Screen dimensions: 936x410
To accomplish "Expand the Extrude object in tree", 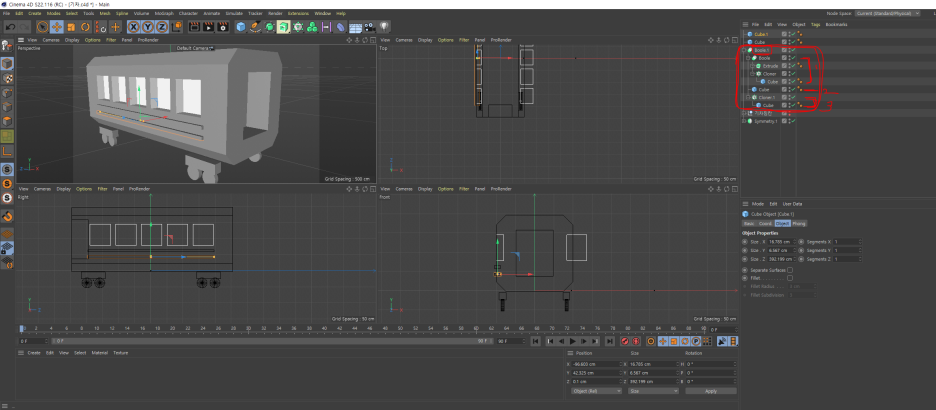I will click(x=752, y=66).
